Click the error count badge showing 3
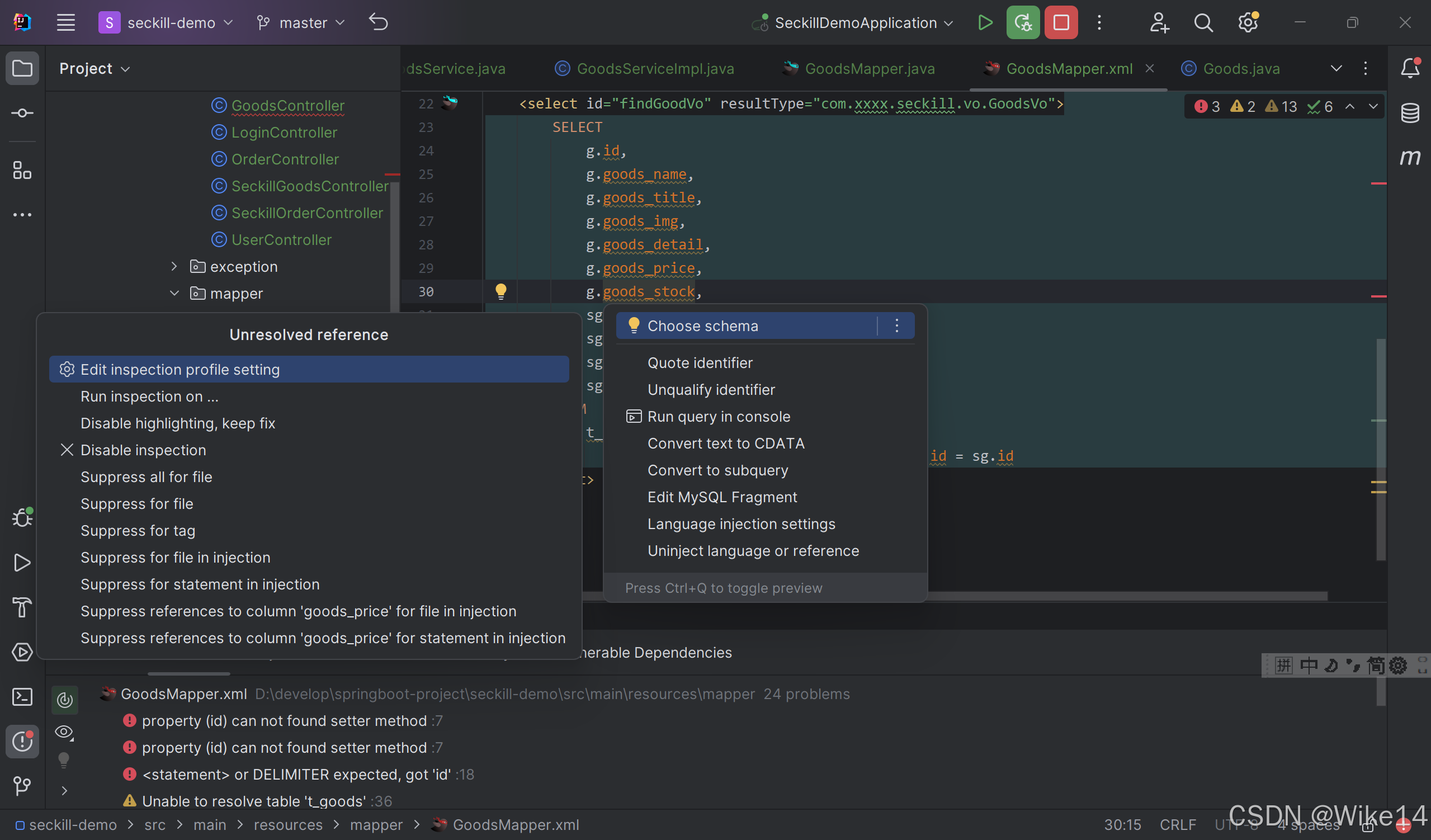Viewport: 1431px width, 840px height. [x=1207, y=106]
